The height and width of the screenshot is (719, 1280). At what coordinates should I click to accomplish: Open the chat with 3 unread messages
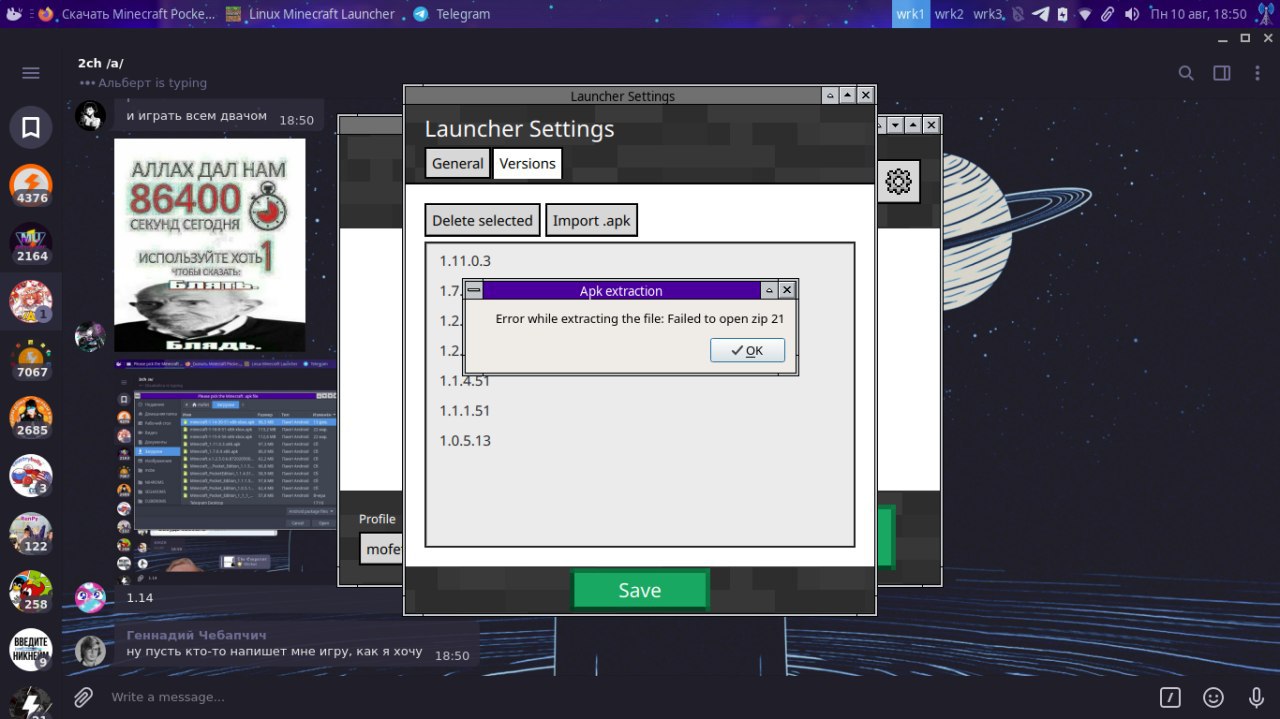31,475
